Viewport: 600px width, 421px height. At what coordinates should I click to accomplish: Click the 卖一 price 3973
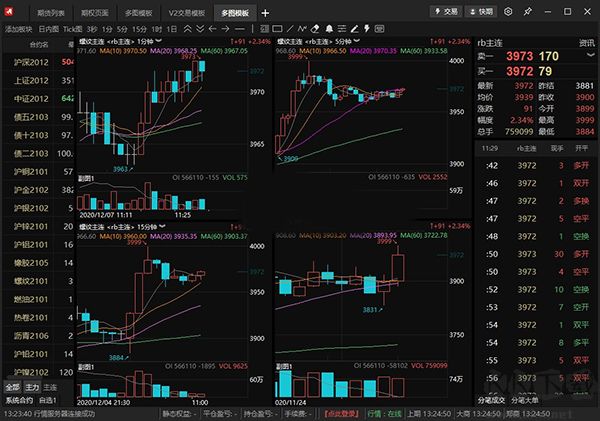pyautogui.click(x=519, y=56)
